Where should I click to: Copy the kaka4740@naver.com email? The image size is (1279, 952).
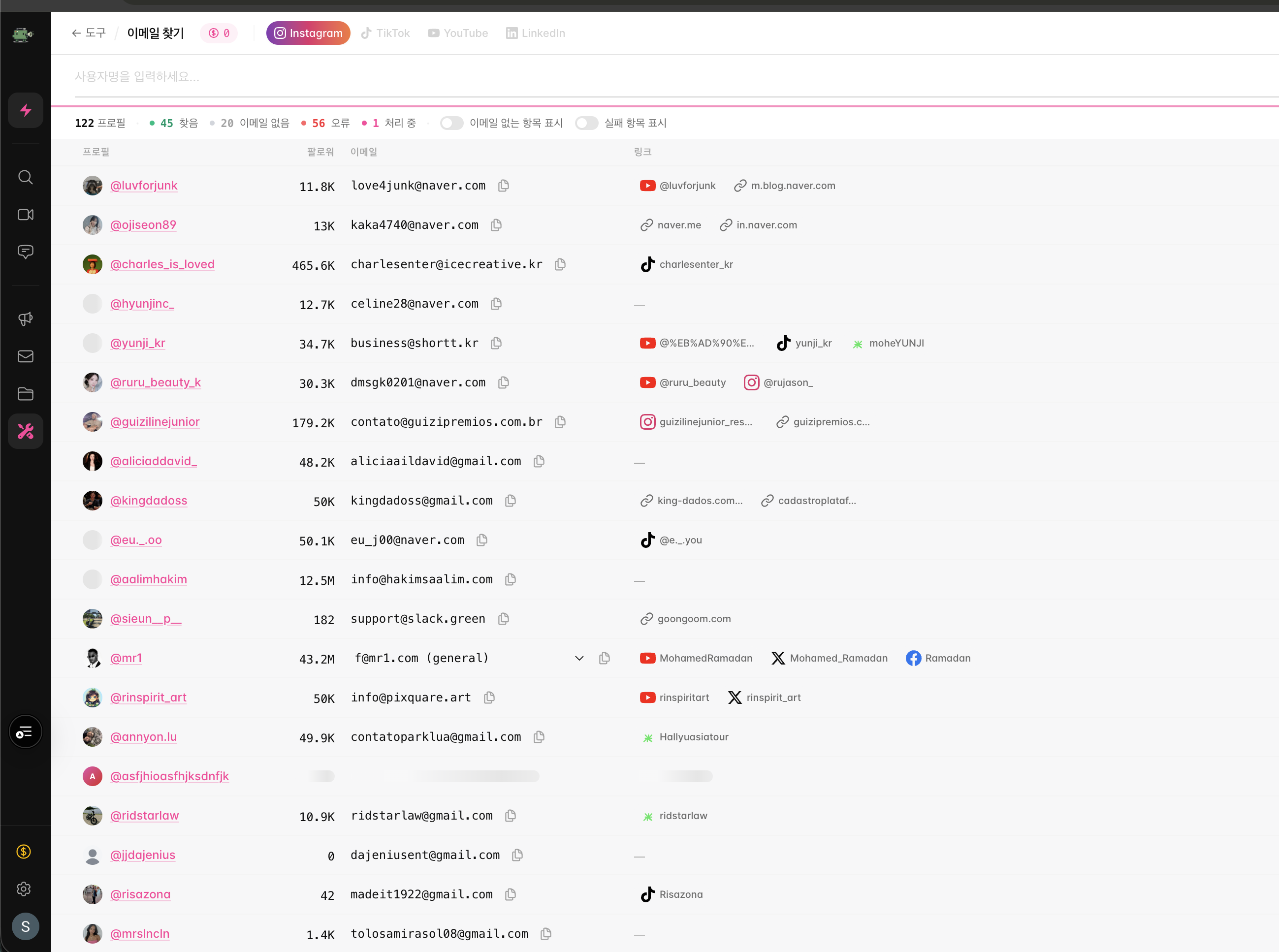click(x=496, y=225)
